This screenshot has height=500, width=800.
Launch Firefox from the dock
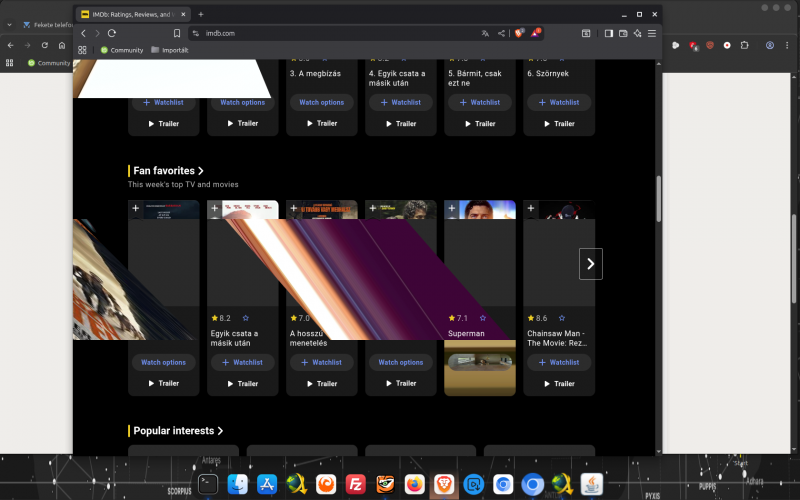(414, 485)
